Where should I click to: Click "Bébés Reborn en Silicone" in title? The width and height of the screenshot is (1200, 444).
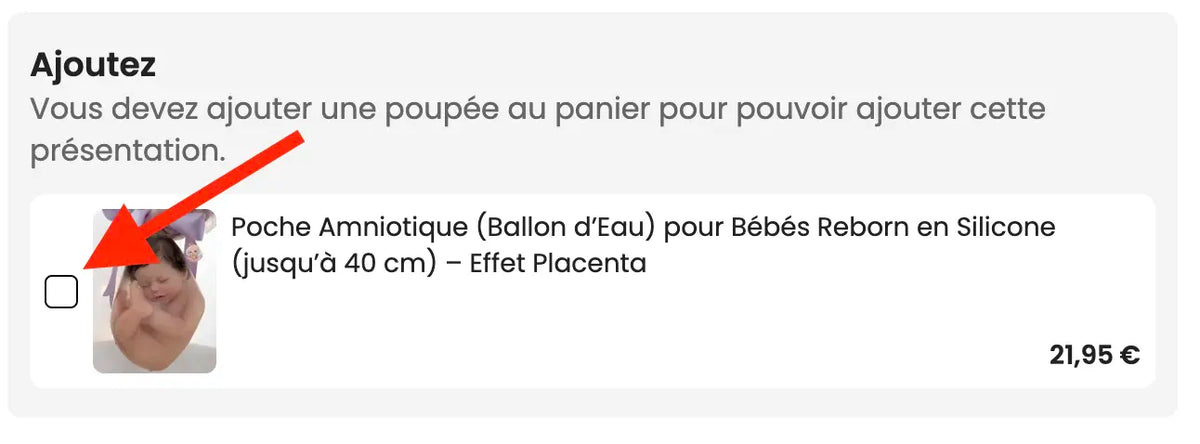[x=893, y=227]
